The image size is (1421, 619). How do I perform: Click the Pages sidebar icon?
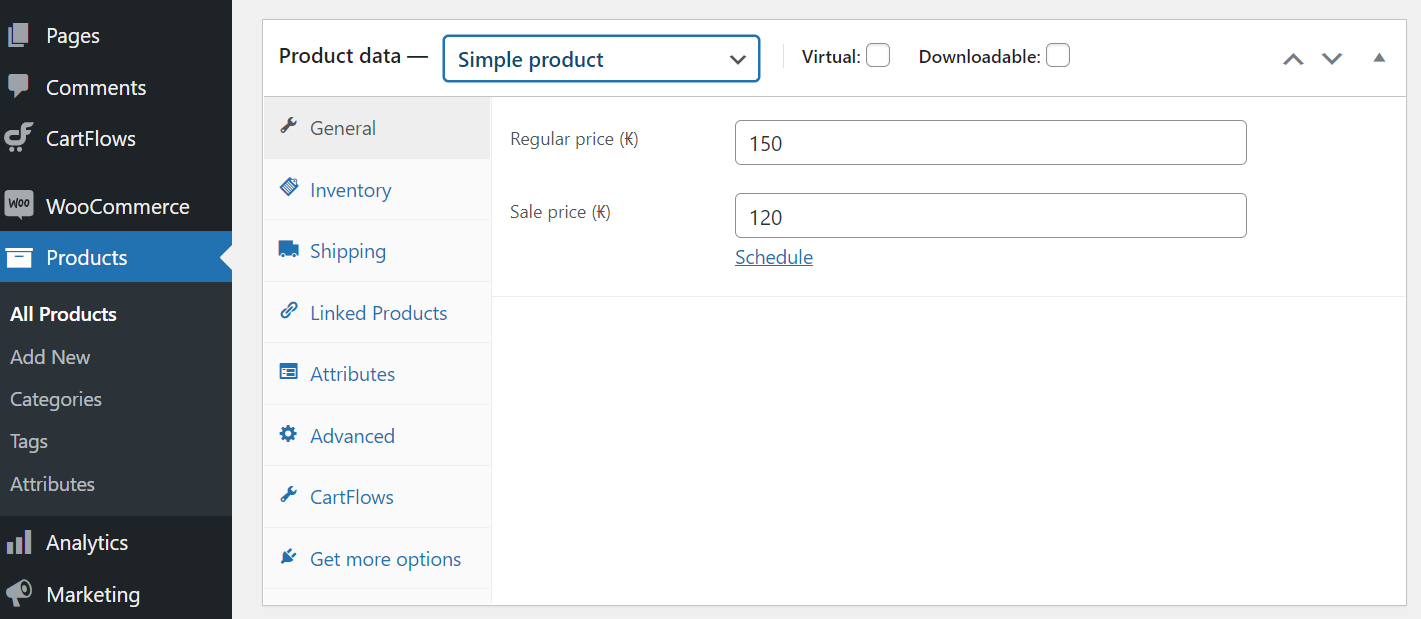click(18, 36)
